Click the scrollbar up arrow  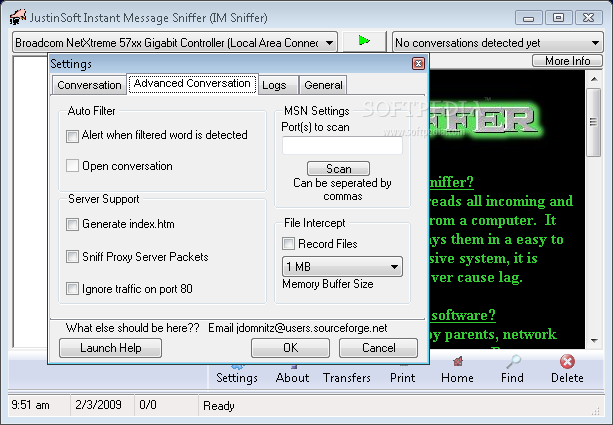(594, 79)
